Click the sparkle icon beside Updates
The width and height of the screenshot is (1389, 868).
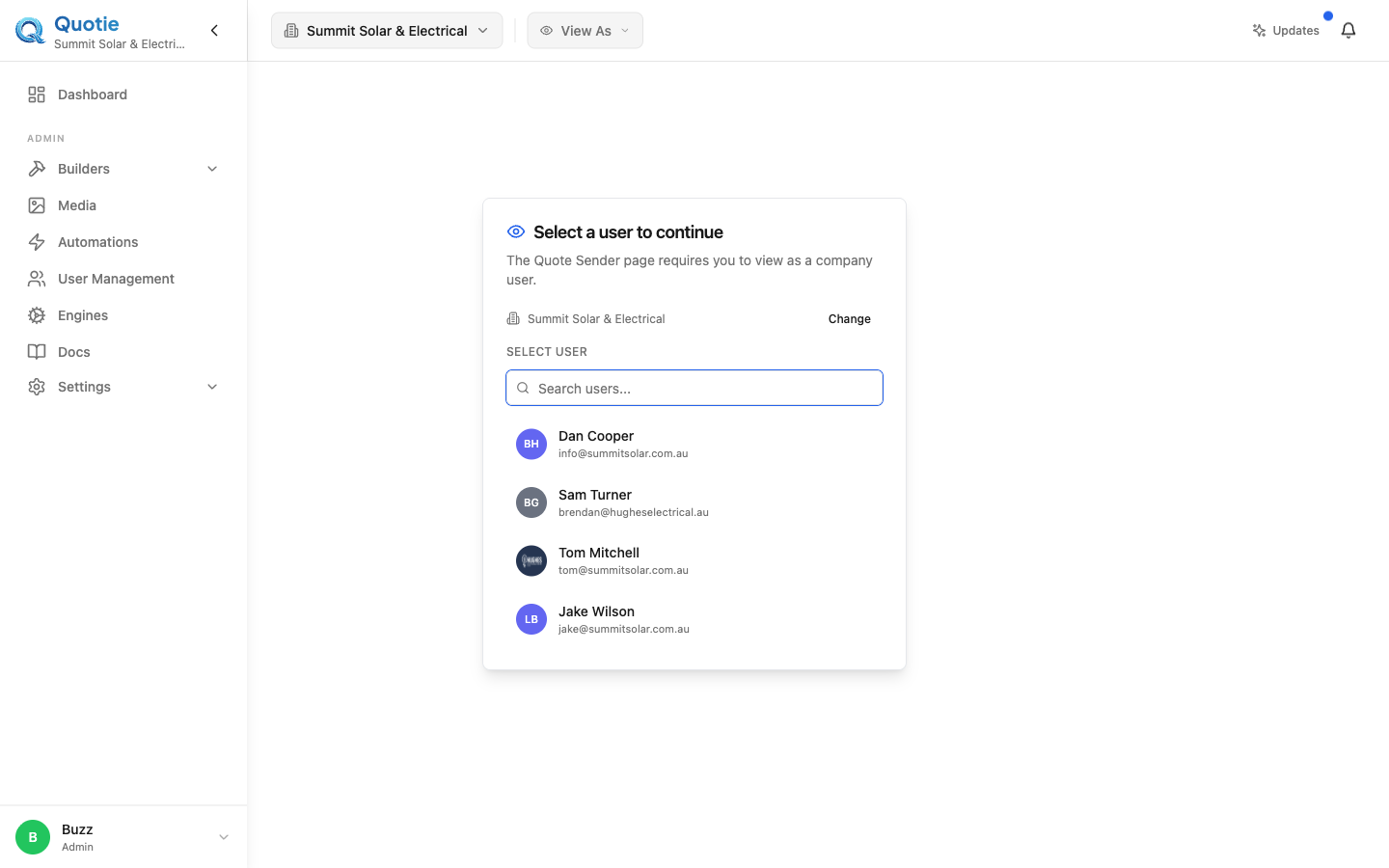tap(1259, 31)
